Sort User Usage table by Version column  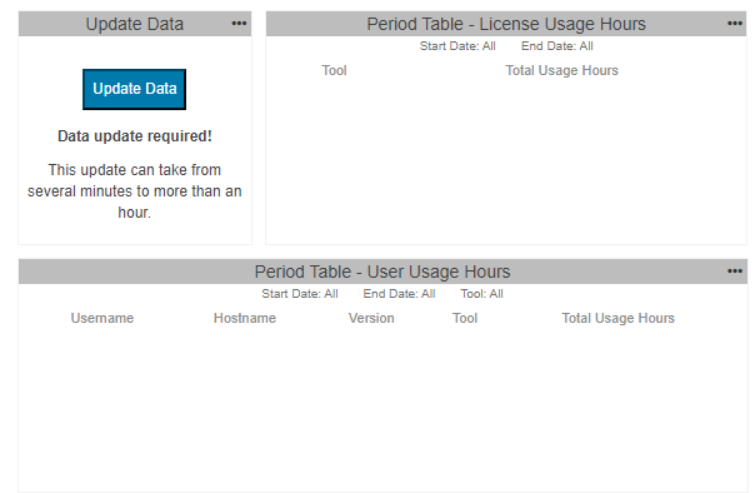(371, 318)
